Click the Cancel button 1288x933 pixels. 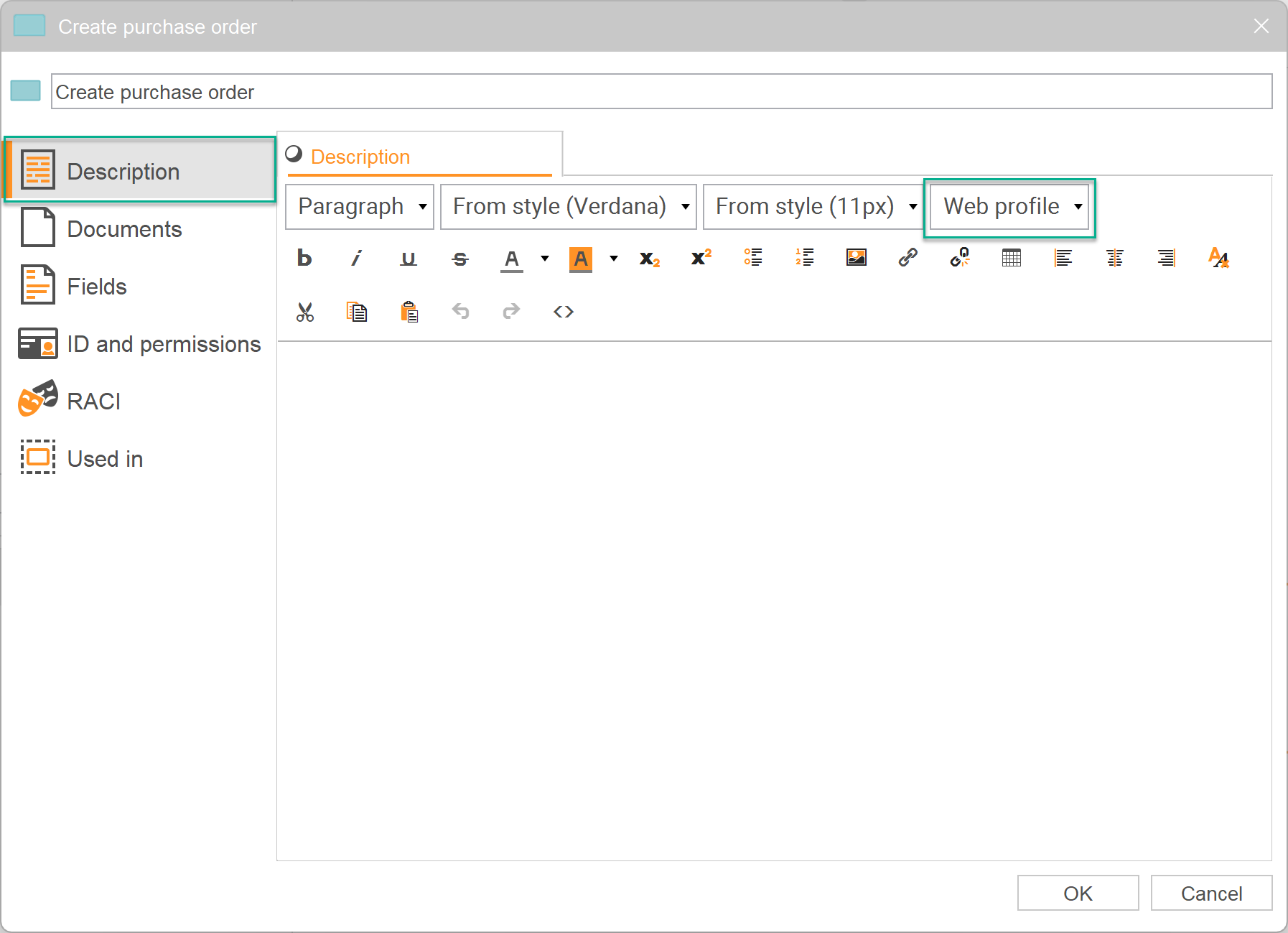point(1211,893)
